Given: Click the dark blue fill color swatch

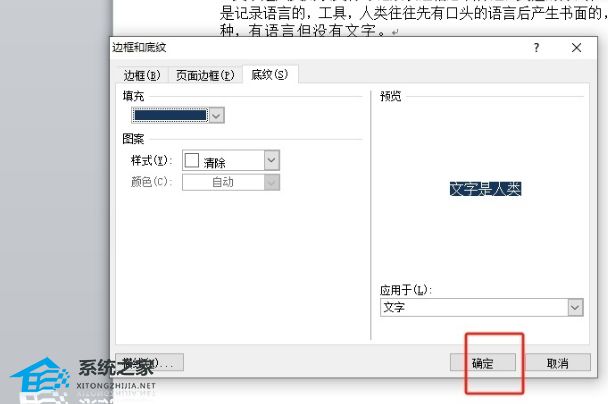Looking at the screenshot, I should [170, 115].
